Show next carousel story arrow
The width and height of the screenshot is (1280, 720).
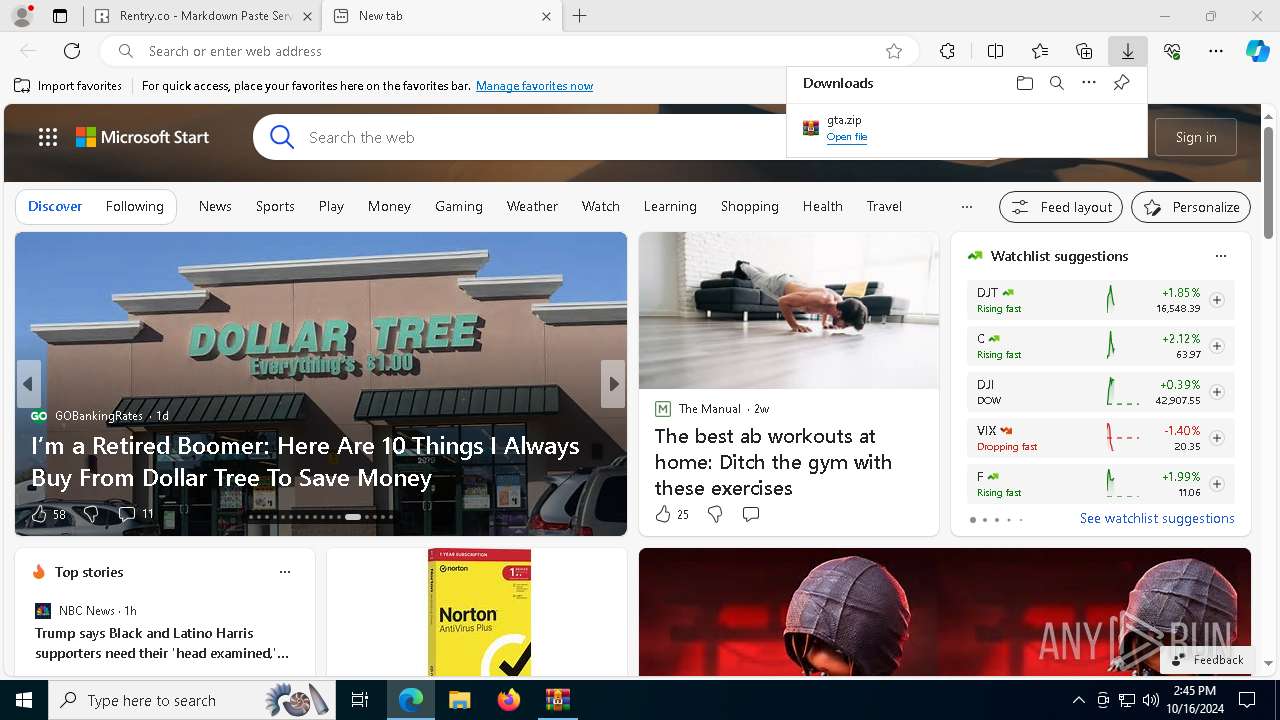coord(614,384)
